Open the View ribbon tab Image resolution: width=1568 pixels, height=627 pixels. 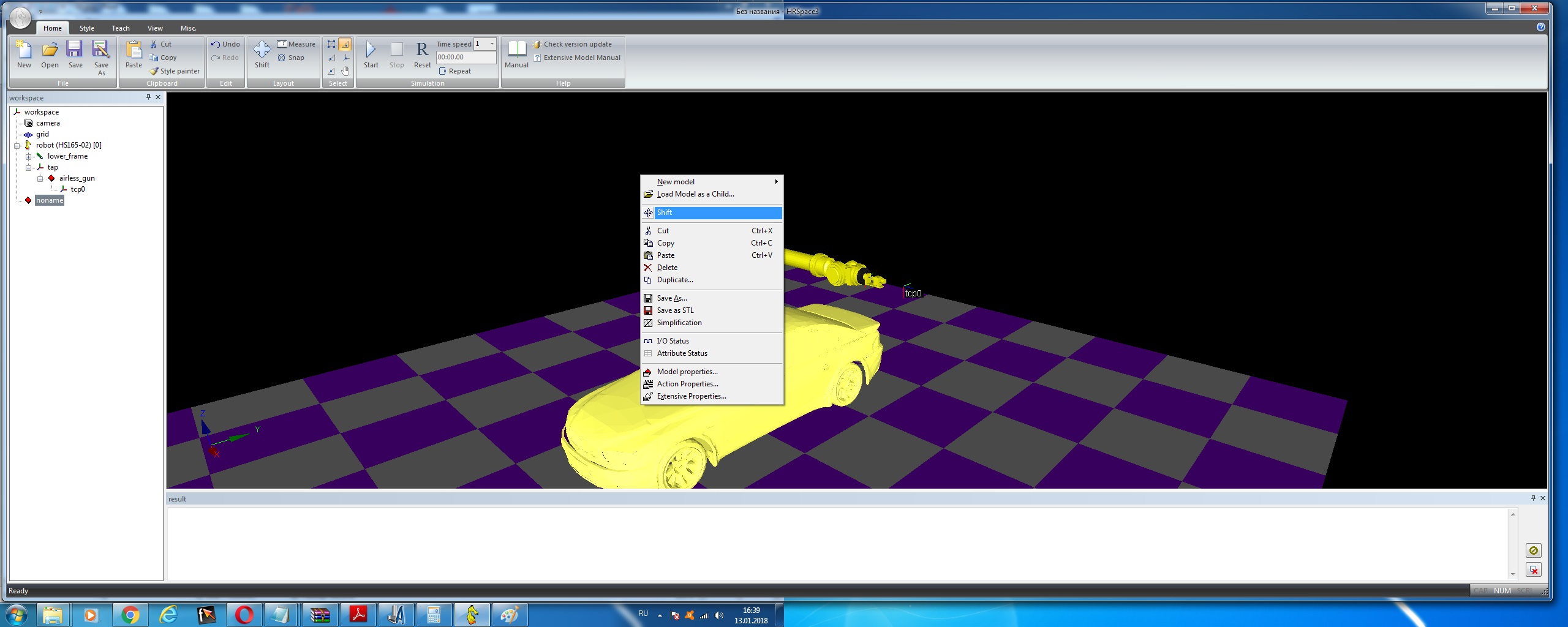click(x=155, y=28)
